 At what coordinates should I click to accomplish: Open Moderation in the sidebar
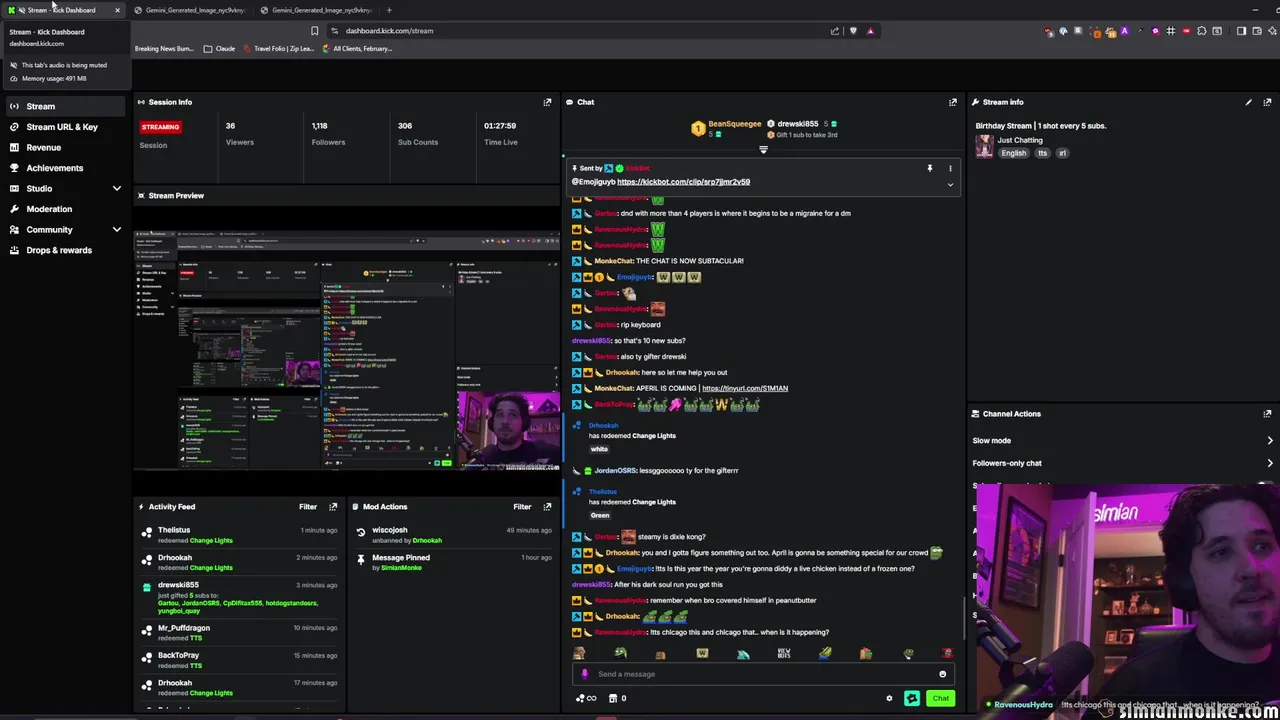tap(49, 209)
